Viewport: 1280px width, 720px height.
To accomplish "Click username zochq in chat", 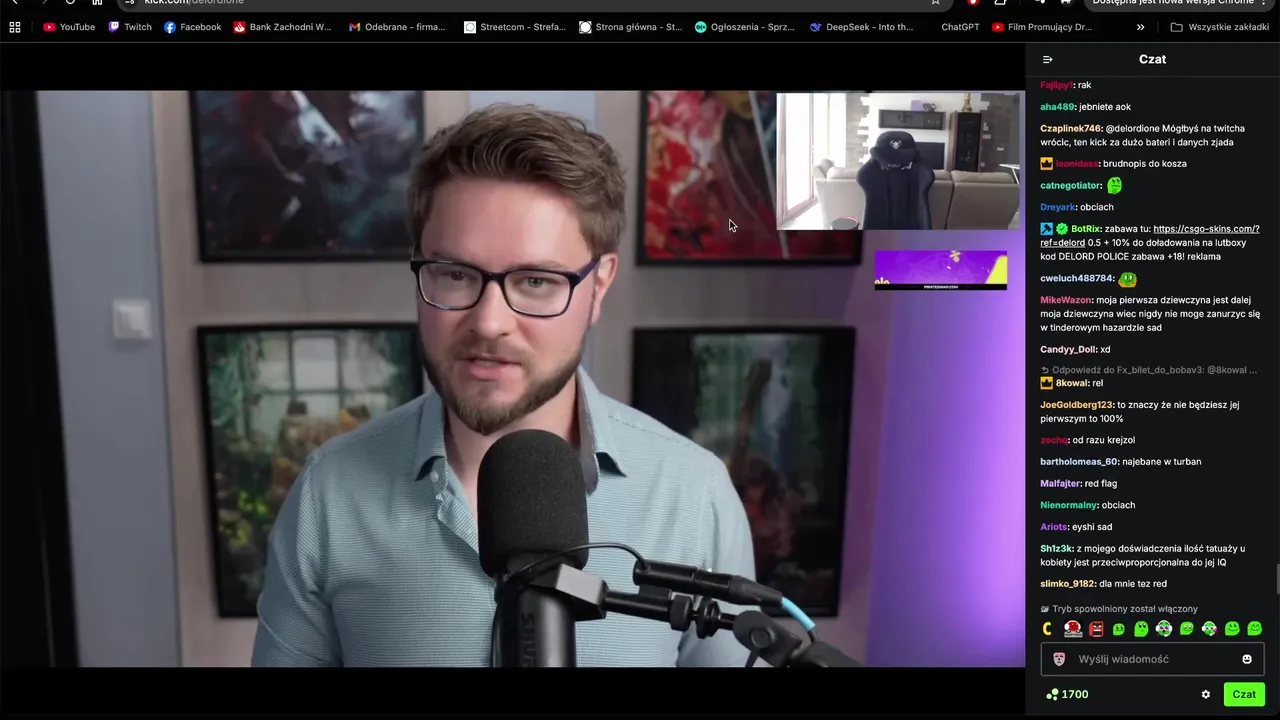I will pyautogui.click(x=1054, y=440).
